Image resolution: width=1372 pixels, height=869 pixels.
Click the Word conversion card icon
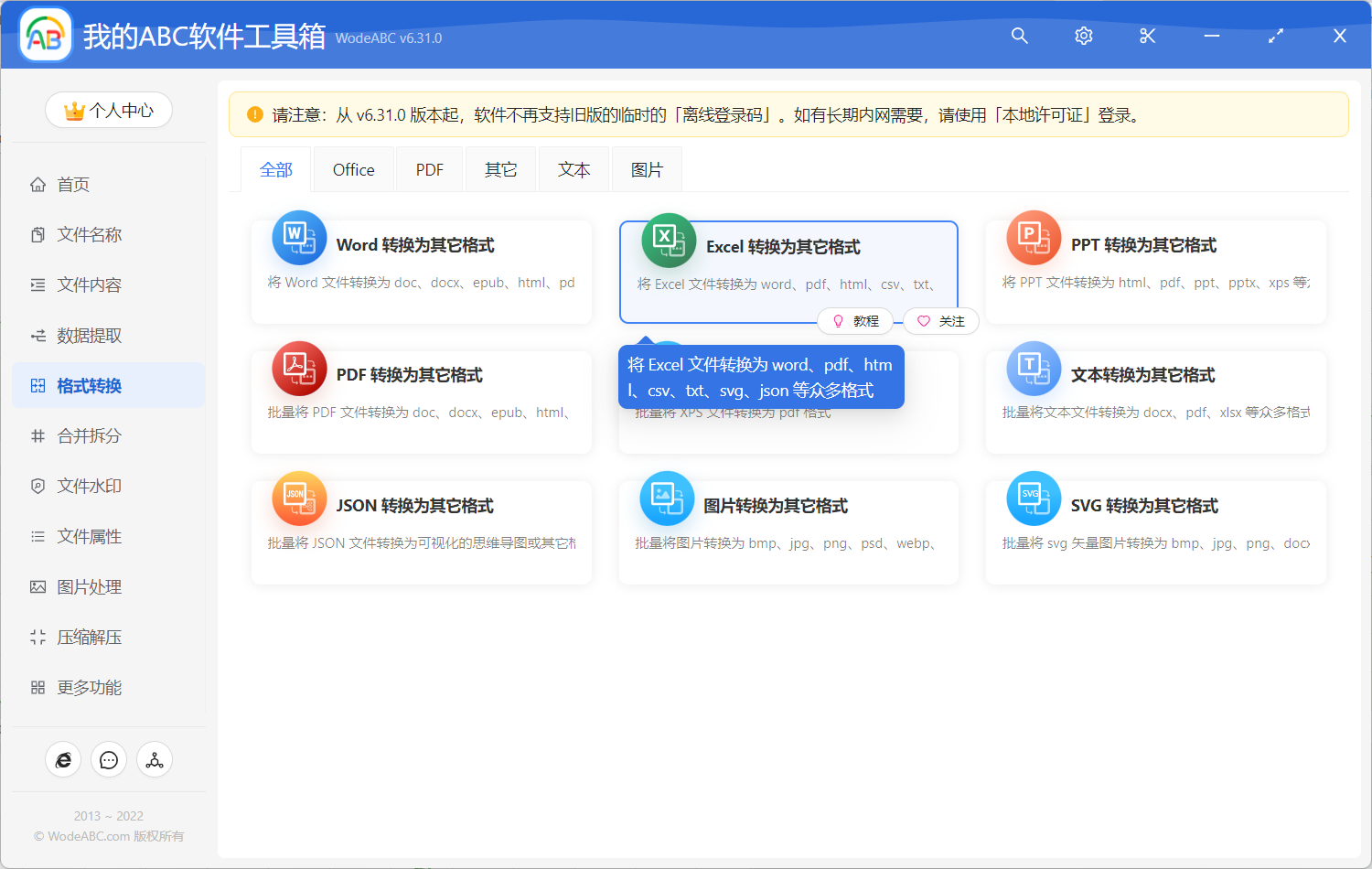299,237
